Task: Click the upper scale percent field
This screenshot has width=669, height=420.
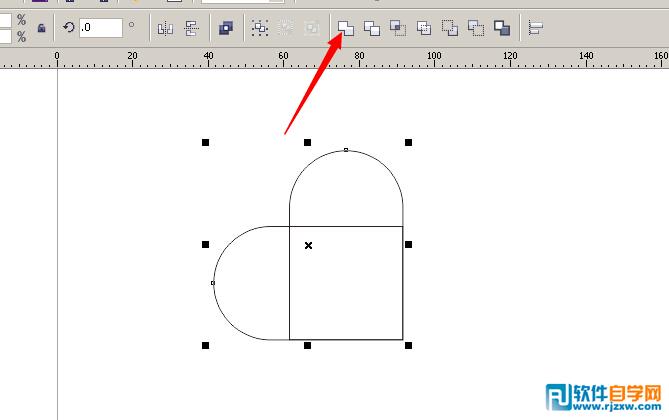Action: coord(5,20)
